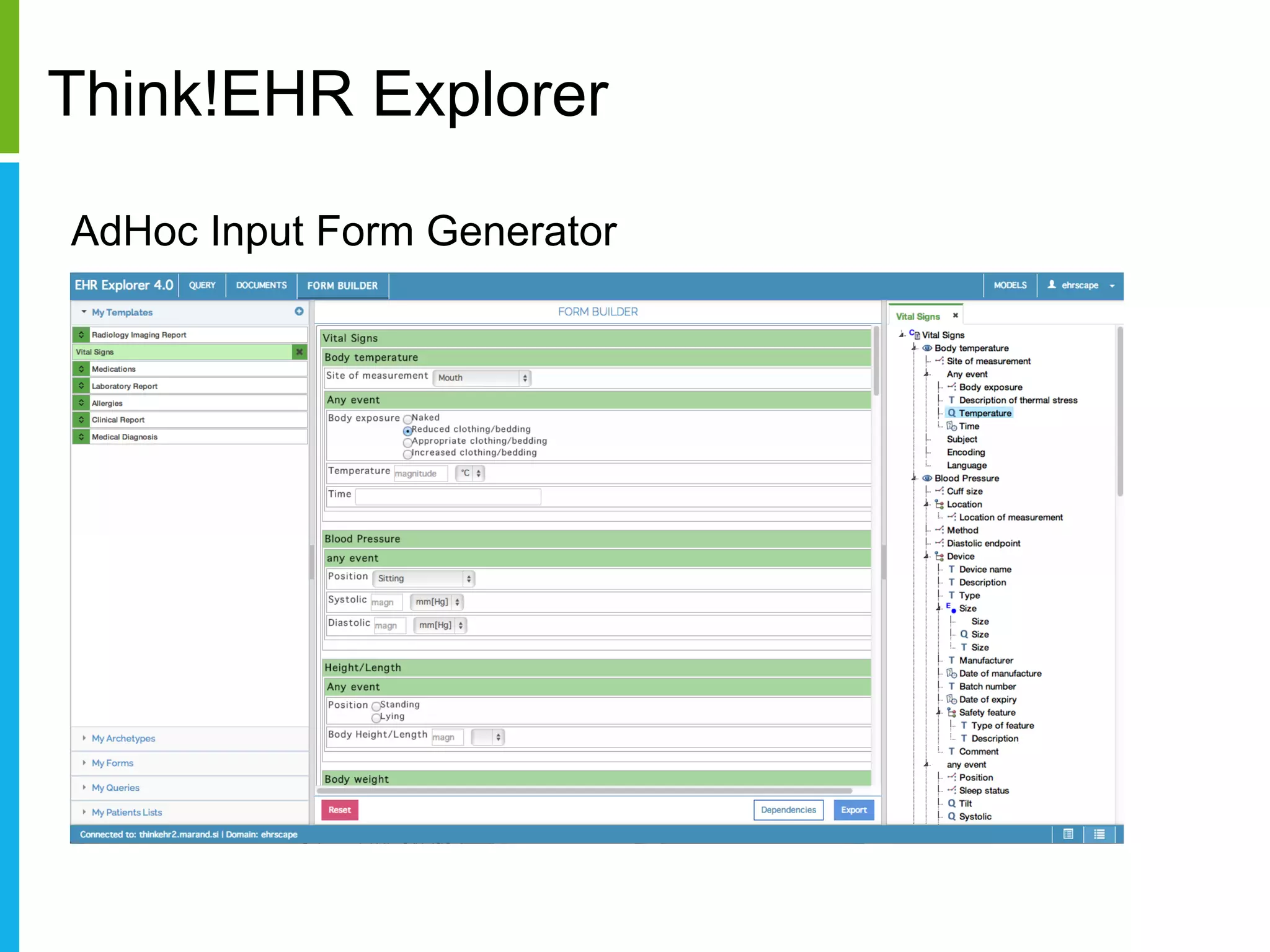Click the user icon beside ehrscape
1270x952 pixels.
pos(1052,284)
